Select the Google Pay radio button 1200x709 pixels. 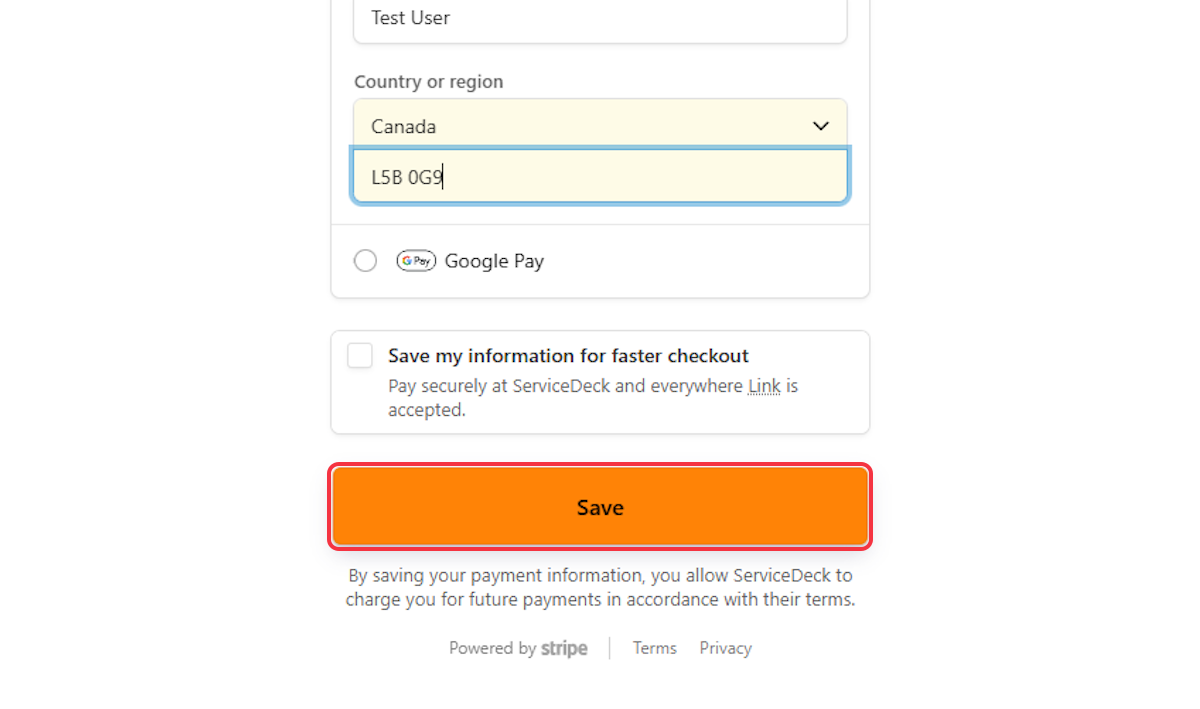tap(366, 261)
